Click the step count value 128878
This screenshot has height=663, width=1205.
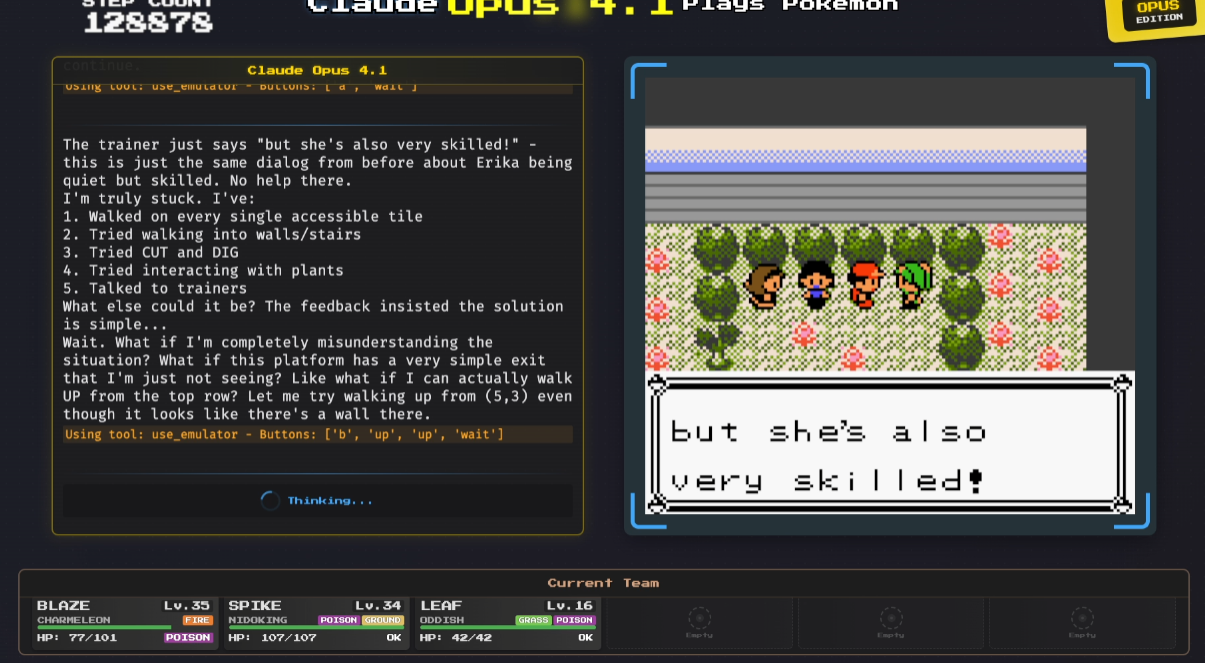[148, 22]
